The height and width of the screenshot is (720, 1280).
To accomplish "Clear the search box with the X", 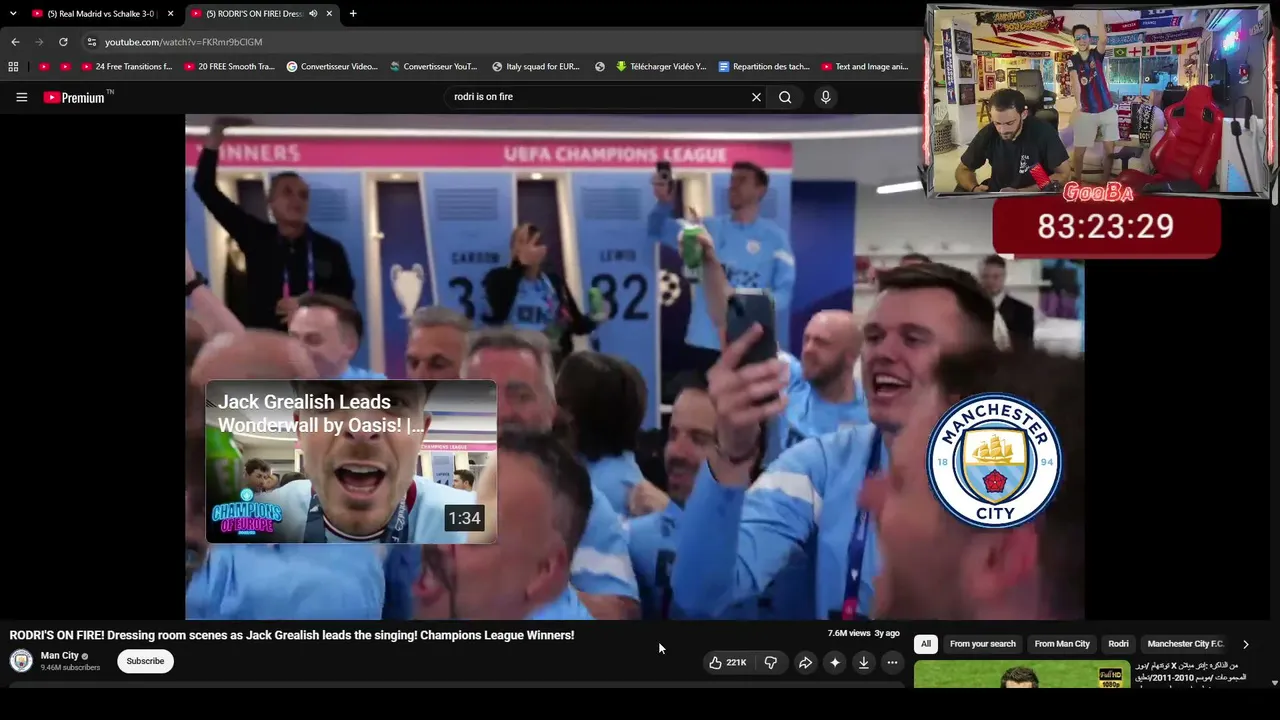I will 756,97.
